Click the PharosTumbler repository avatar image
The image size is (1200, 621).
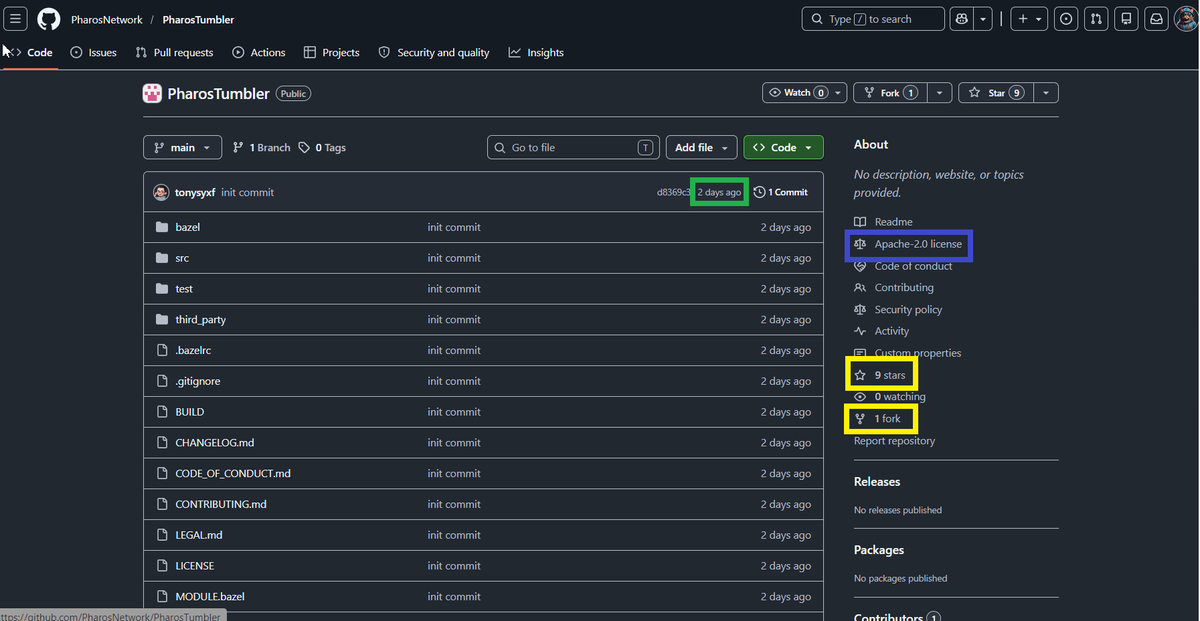coord(152,94)
